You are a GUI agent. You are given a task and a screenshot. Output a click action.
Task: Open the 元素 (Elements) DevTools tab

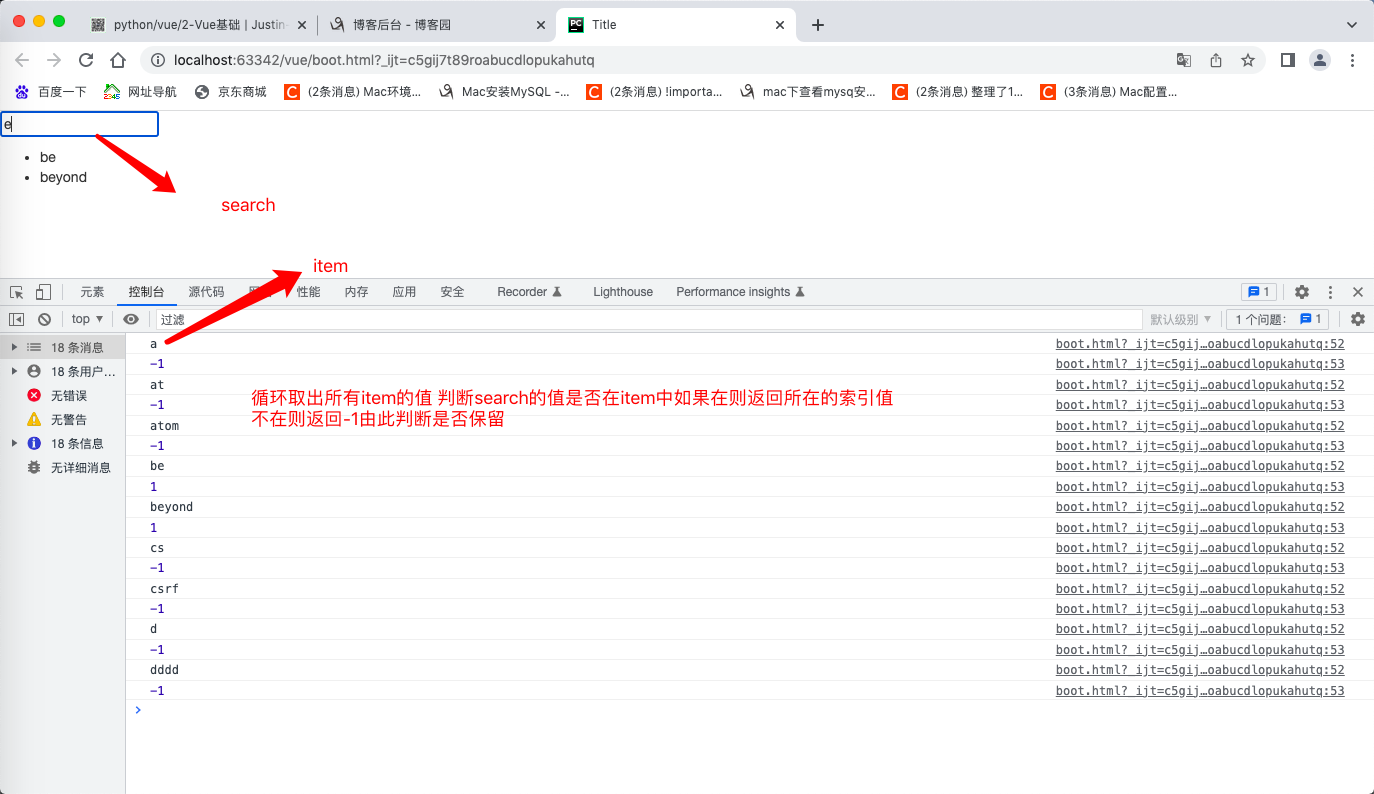(92, 292)
